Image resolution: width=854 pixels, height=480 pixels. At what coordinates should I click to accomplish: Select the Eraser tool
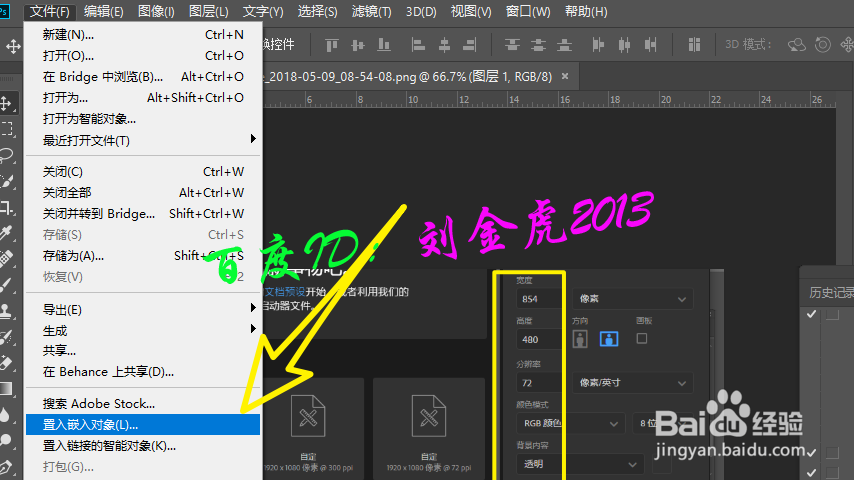(x=7, y=363)
